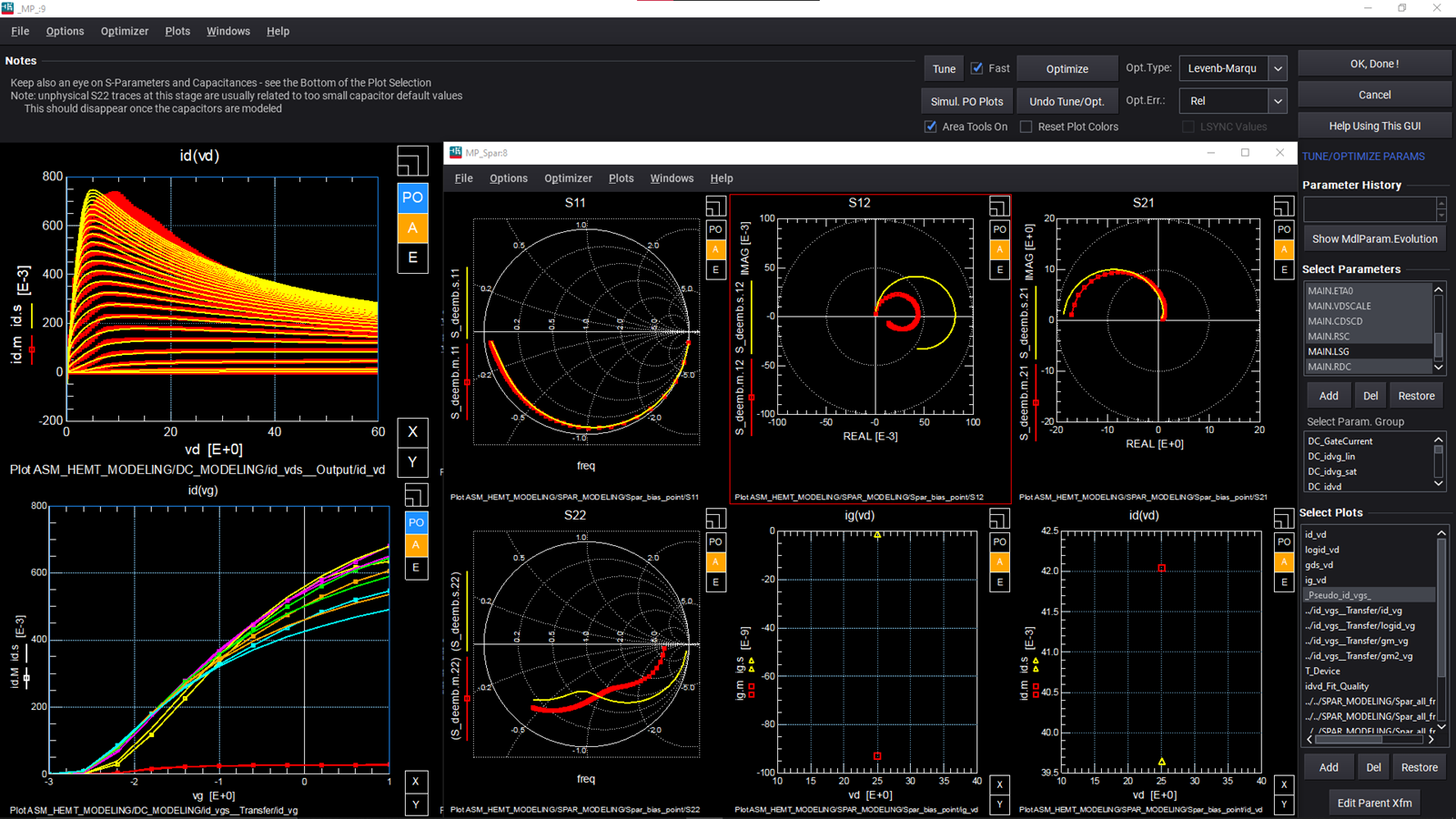Open the Plots menu in the MP_Spar window
1456x819 pixels.
click(621, 177)
